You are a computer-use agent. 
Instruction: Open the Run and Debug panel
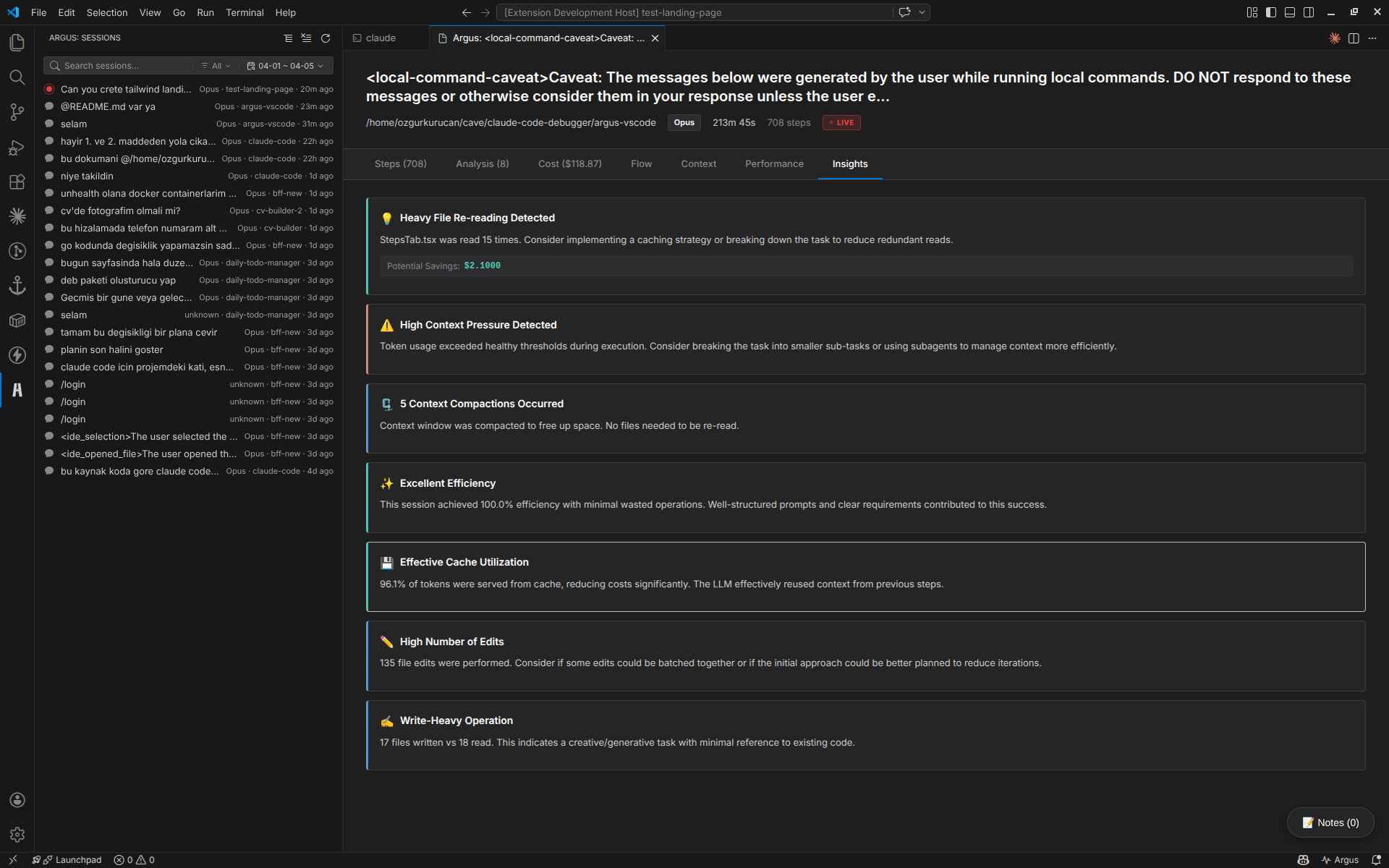click(17, 147)
